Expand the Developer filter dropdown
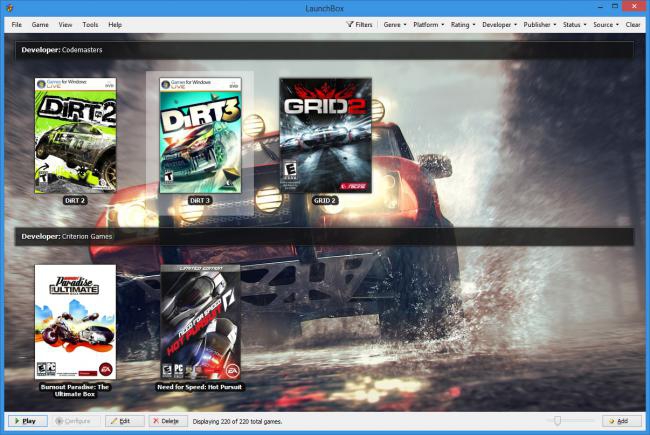Screen dimensions: 650x435 point(499,24)
